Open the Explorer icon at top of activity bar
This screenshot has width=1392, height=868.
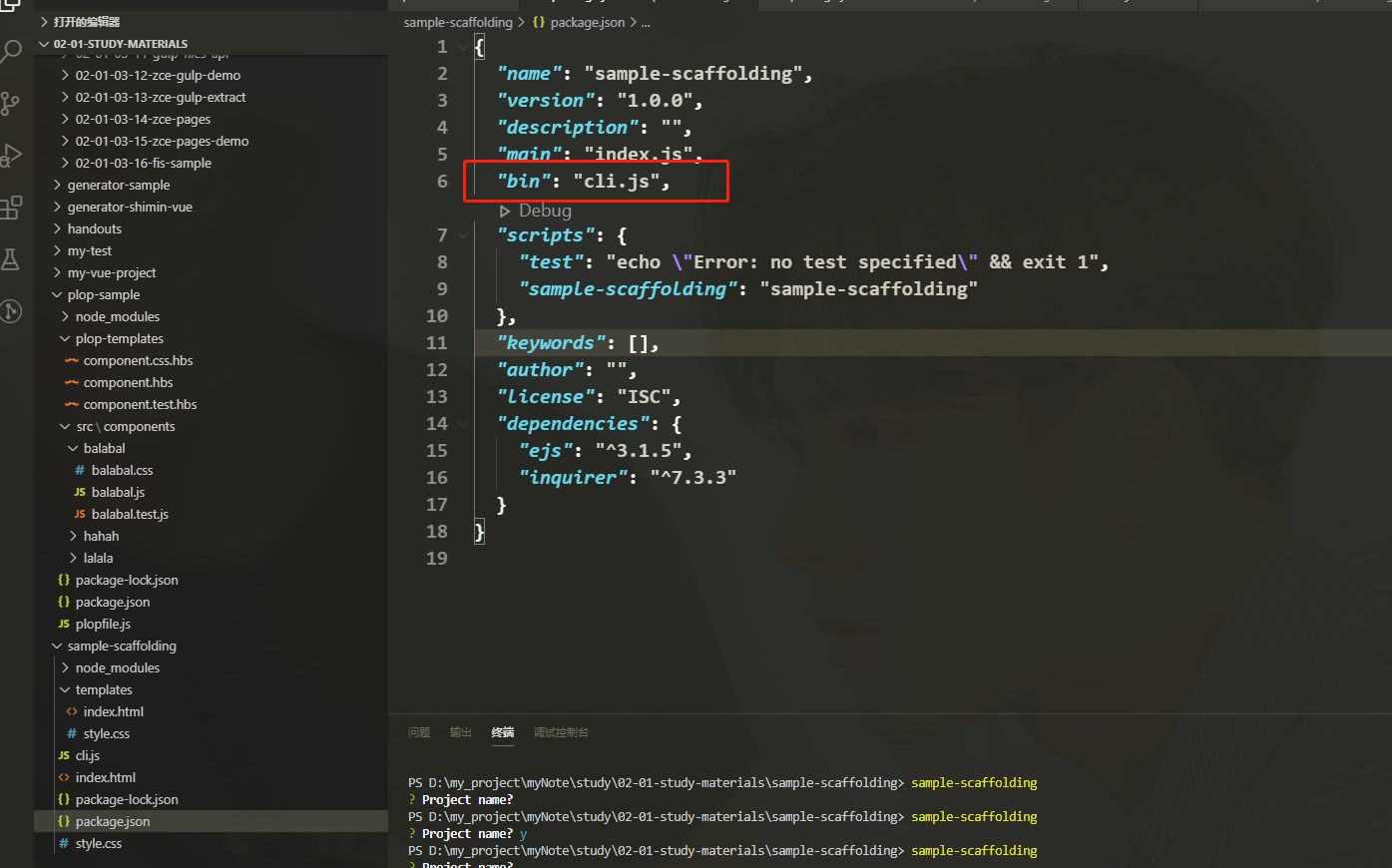click(x=12, y=5)
